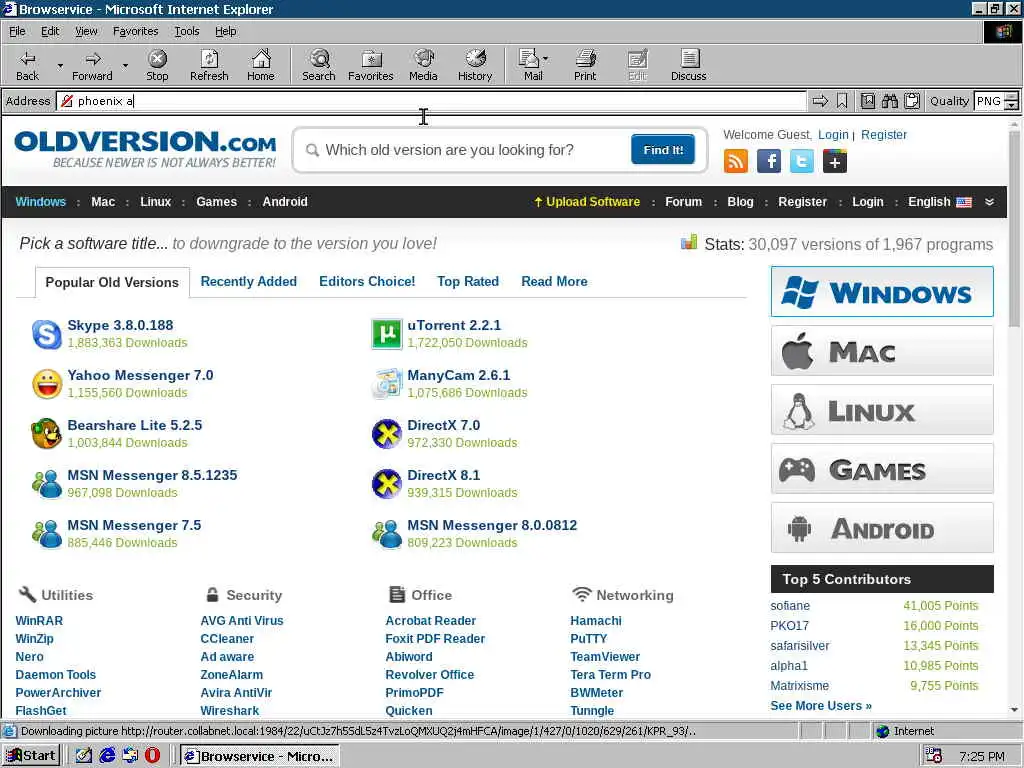Open the History toolbar button

(475, 65)
